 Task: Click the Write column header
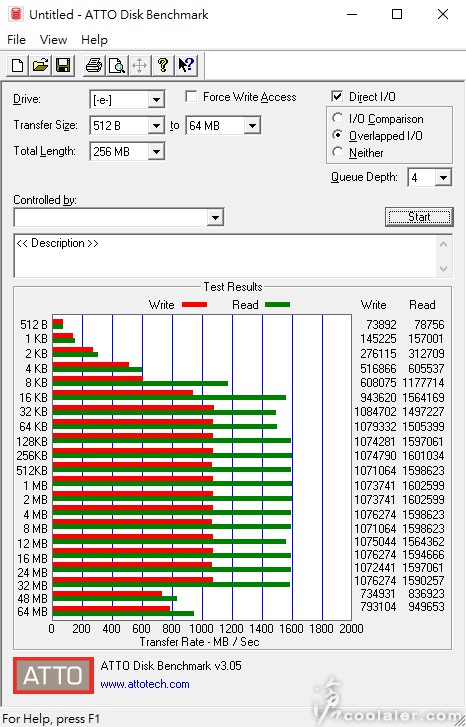(x=373, y=305)
